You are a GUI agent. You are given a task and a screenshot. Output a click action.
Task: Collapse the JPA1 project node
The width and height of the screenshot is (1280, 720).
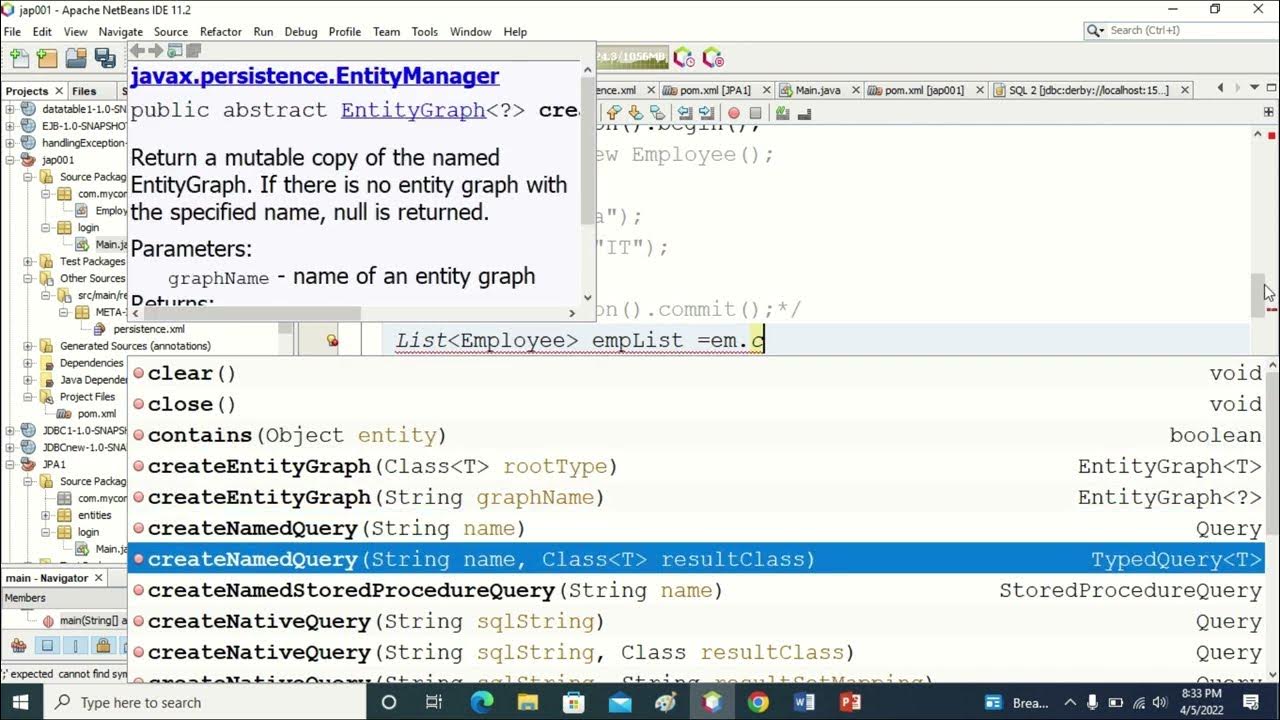(10, 464)
